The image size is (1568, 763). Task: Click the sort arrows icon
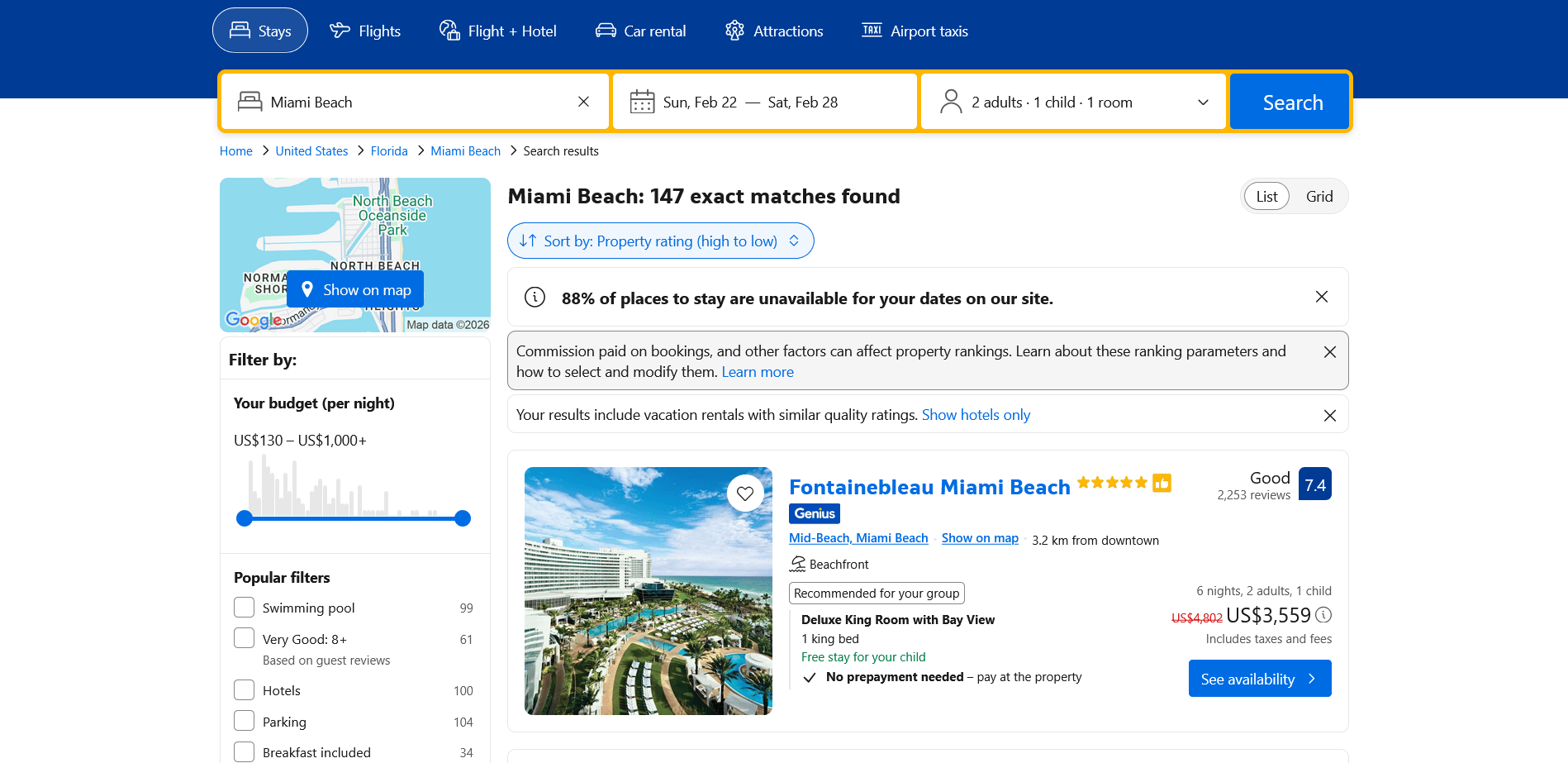(528, 241)
